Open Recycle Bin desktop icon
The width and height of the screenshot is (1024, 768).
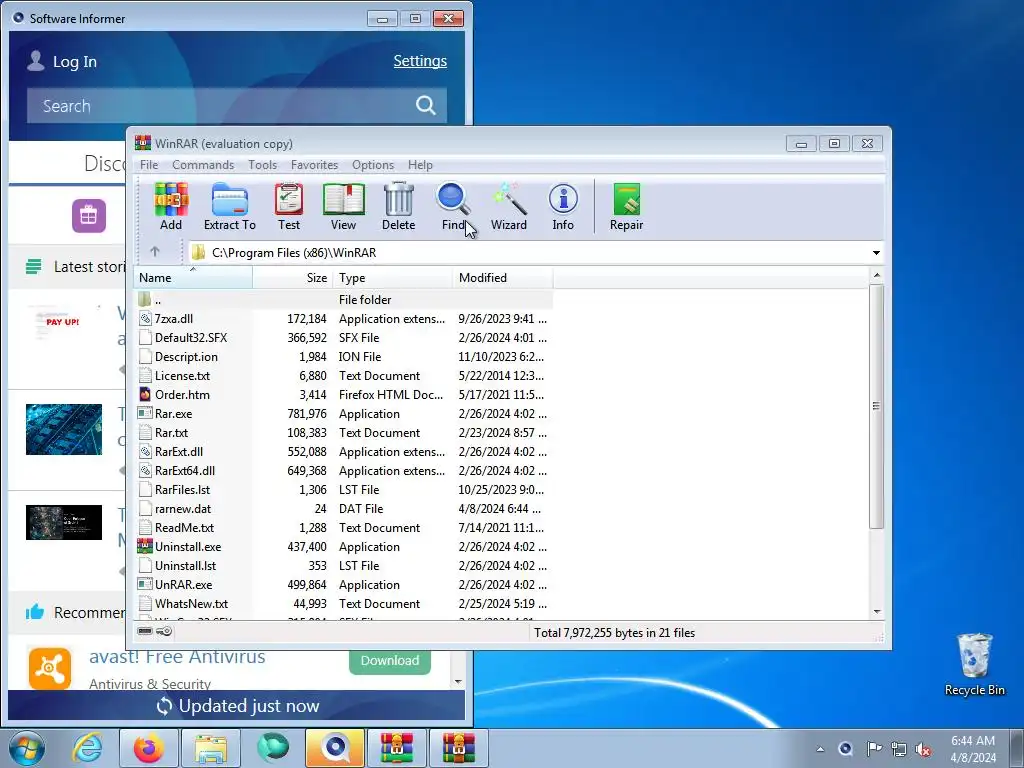tap(974, 664)
